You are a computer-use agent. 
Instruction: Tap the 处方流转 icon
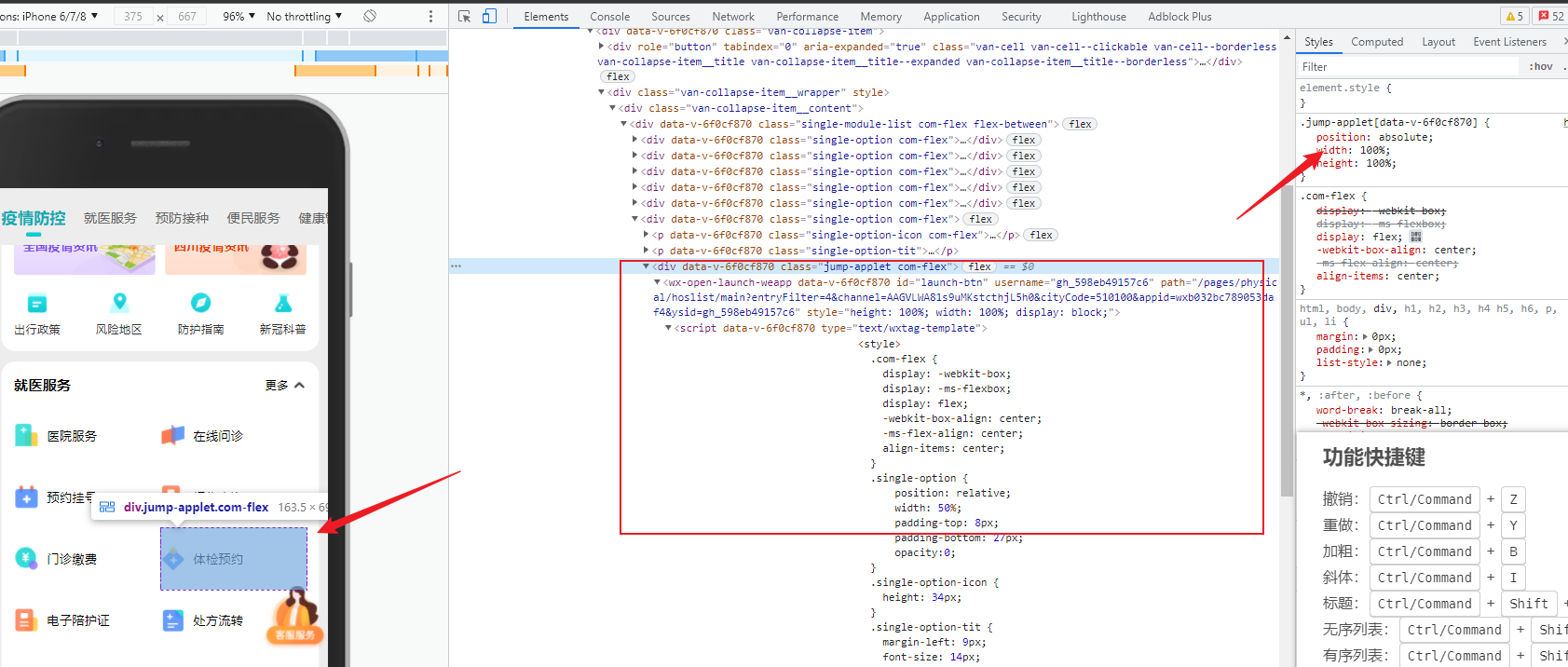tap(172, 619)
